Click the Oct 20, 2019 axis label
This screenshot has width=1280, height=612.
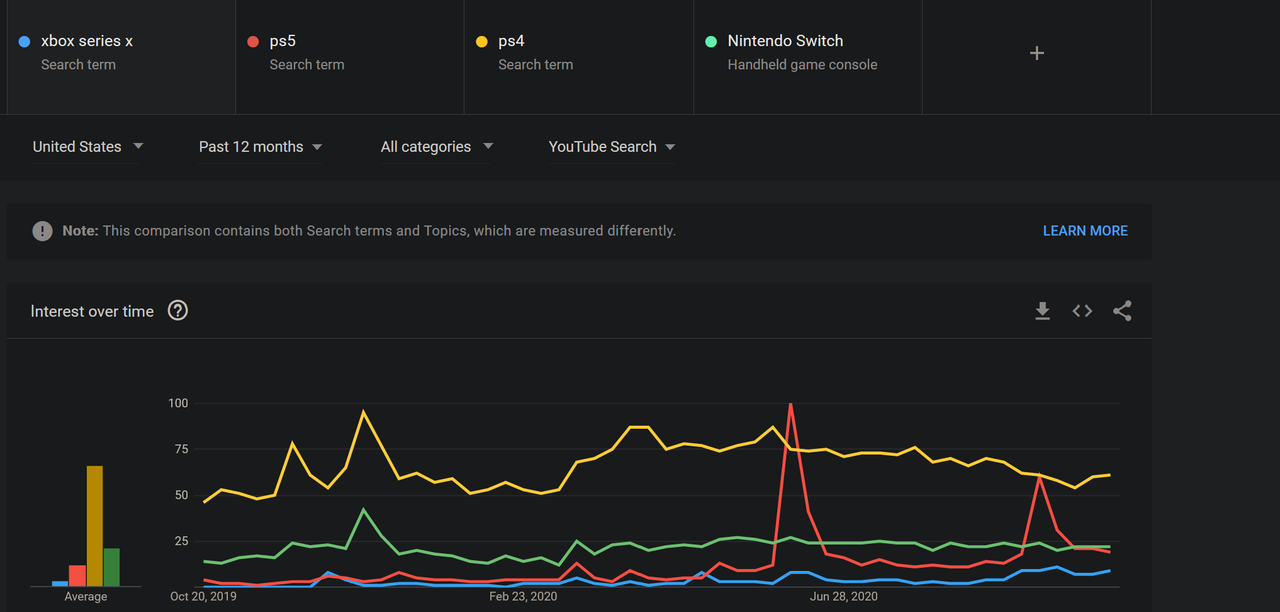click(x=203, y=597)
